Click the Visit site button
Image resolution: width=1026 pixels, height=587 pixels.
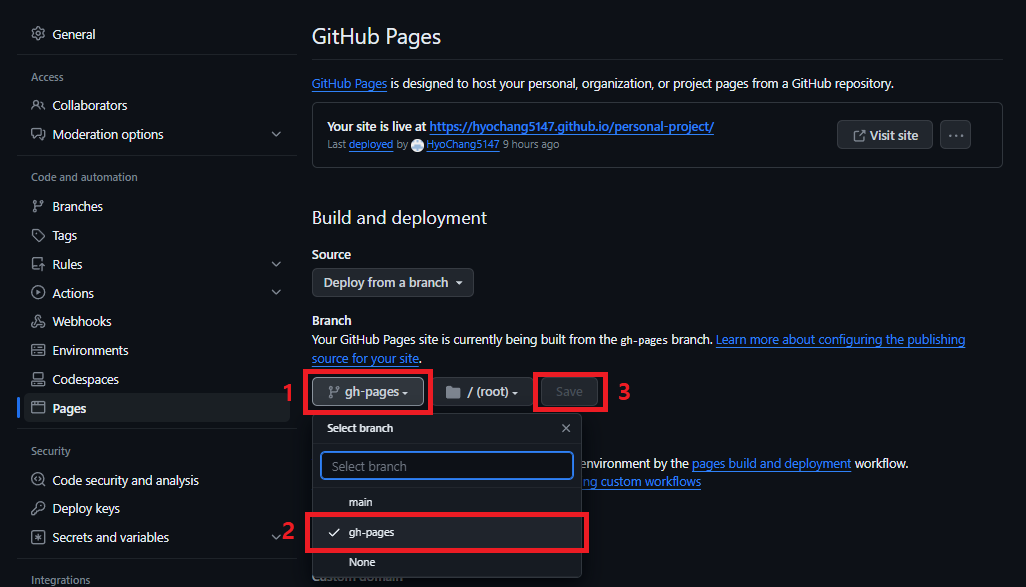point(885,135)
